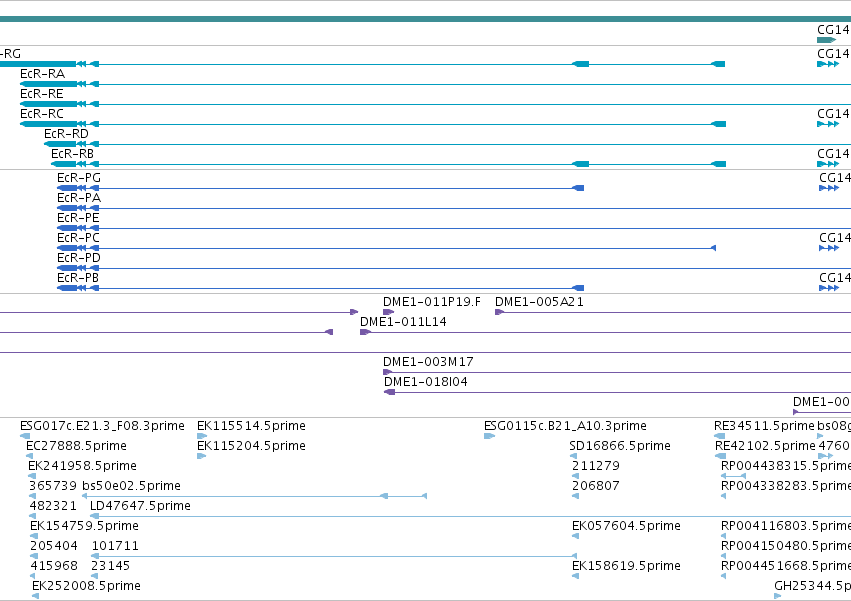Select the EcR-RE transcript label
The height and width of the screenshot is (601, 851).
coord(42,94)
